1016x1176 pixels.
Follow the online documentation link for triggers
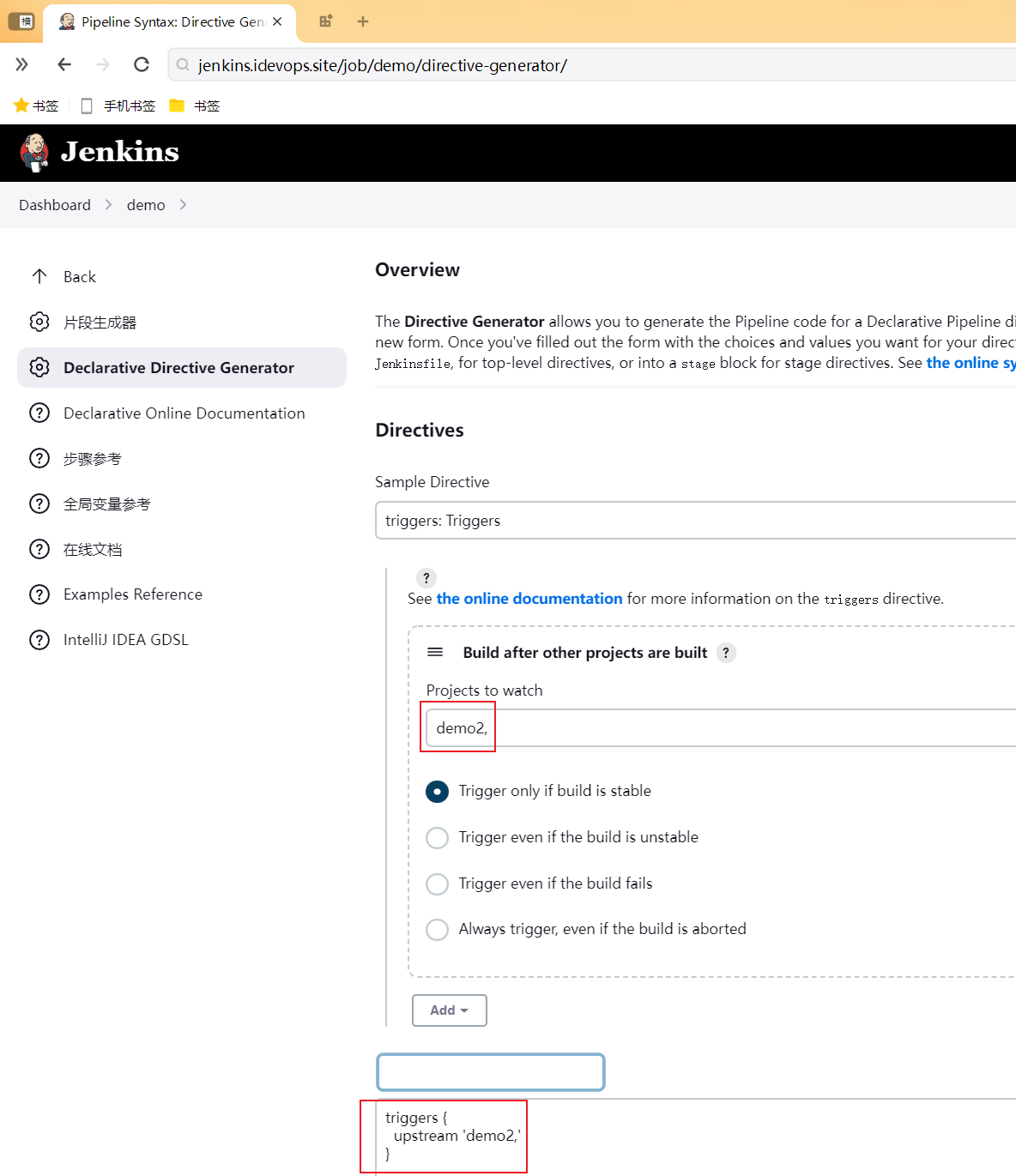pos(529,599)
